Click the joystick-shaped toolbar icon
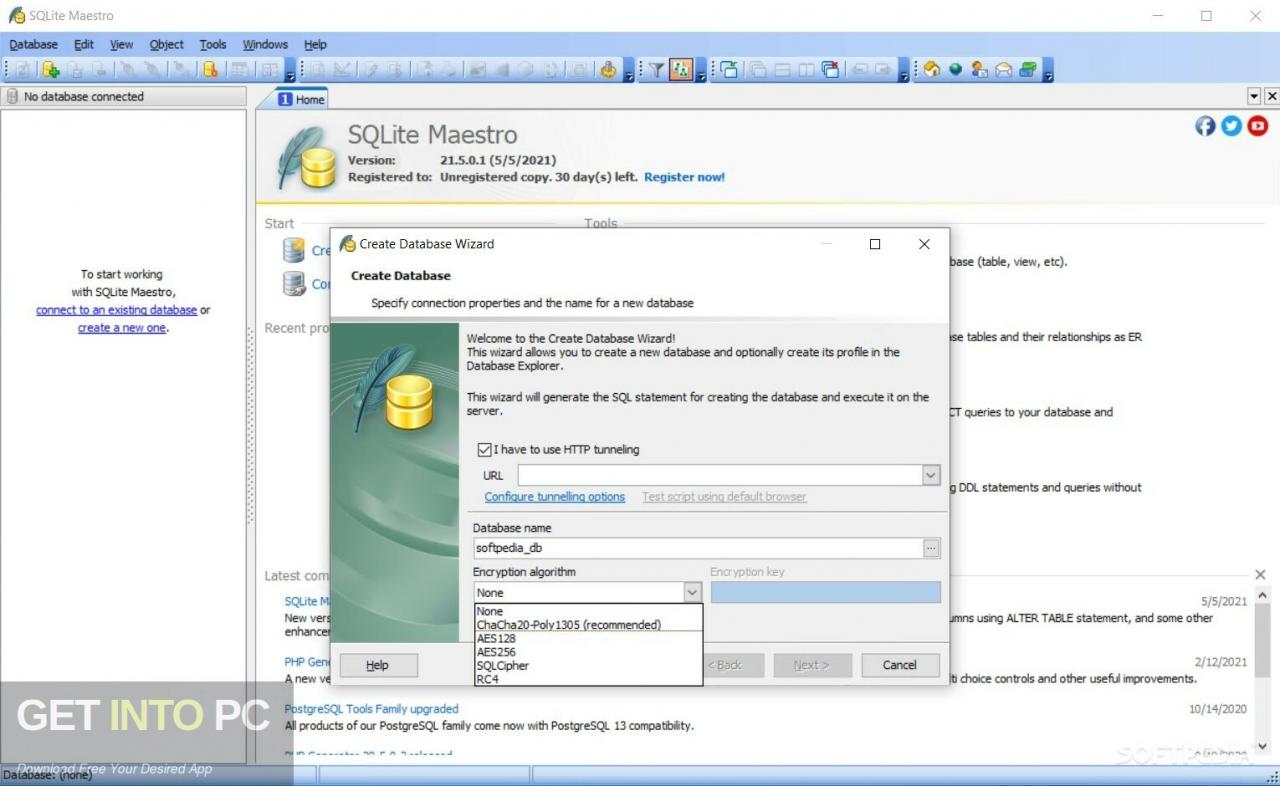 [x=608, y=70]
